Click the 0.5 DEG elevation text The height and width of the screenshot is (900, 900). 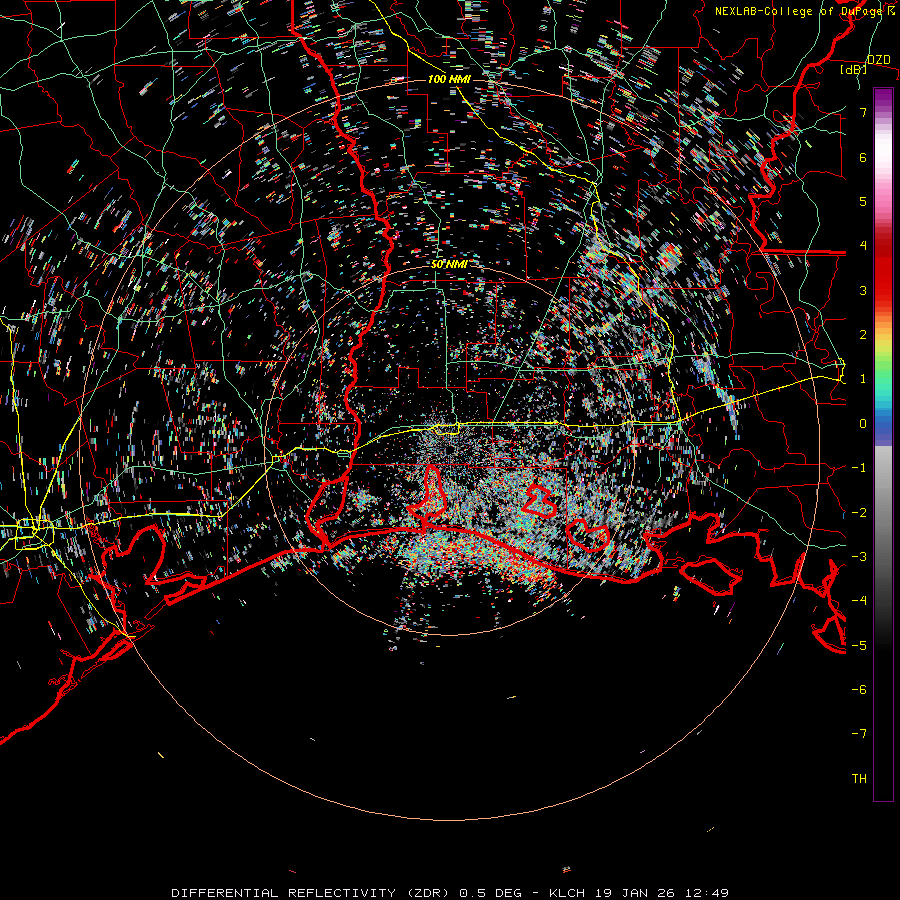pos(490,893)
